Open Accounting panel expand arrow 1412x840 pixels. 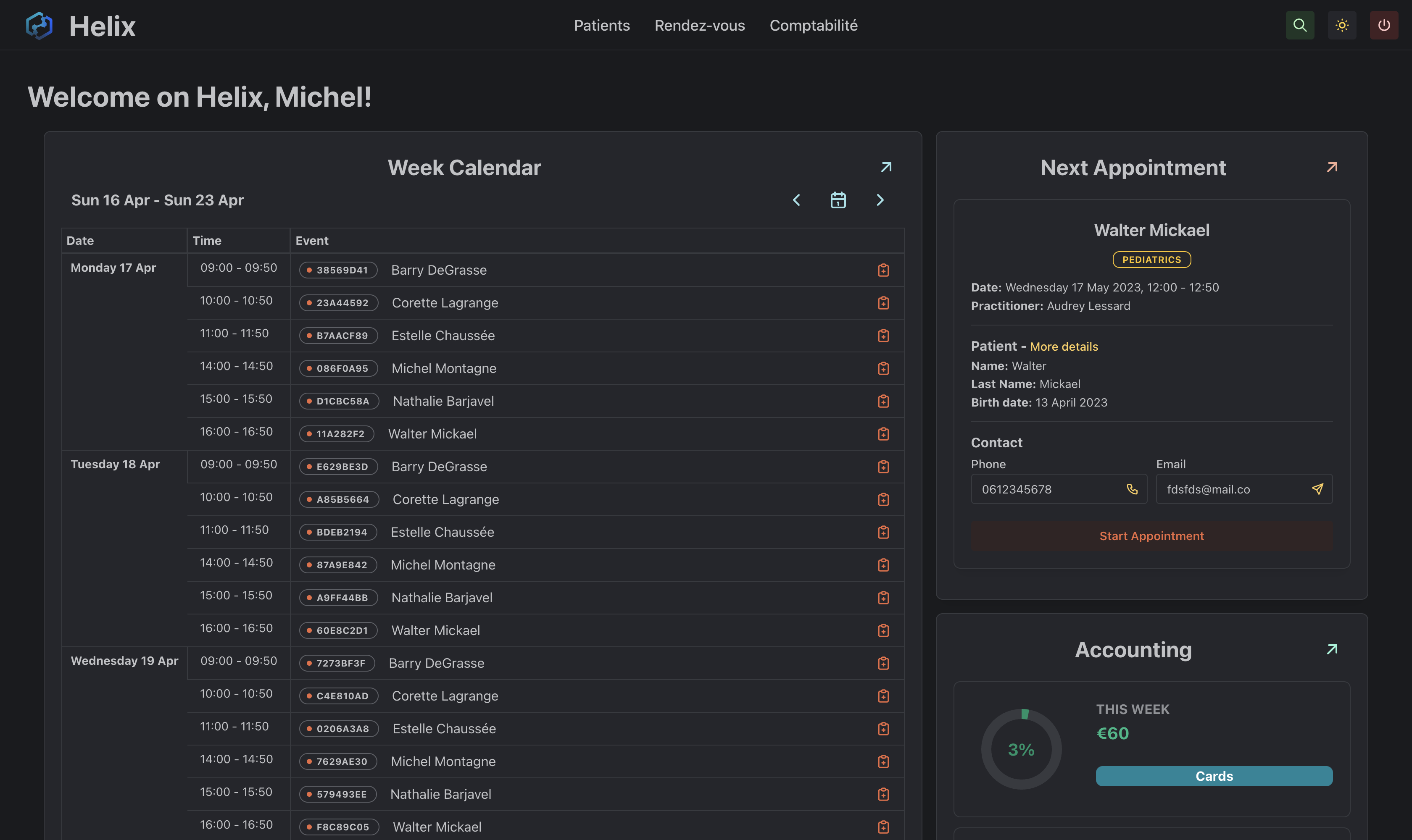pyautogui.click(x=1332, y=649)
